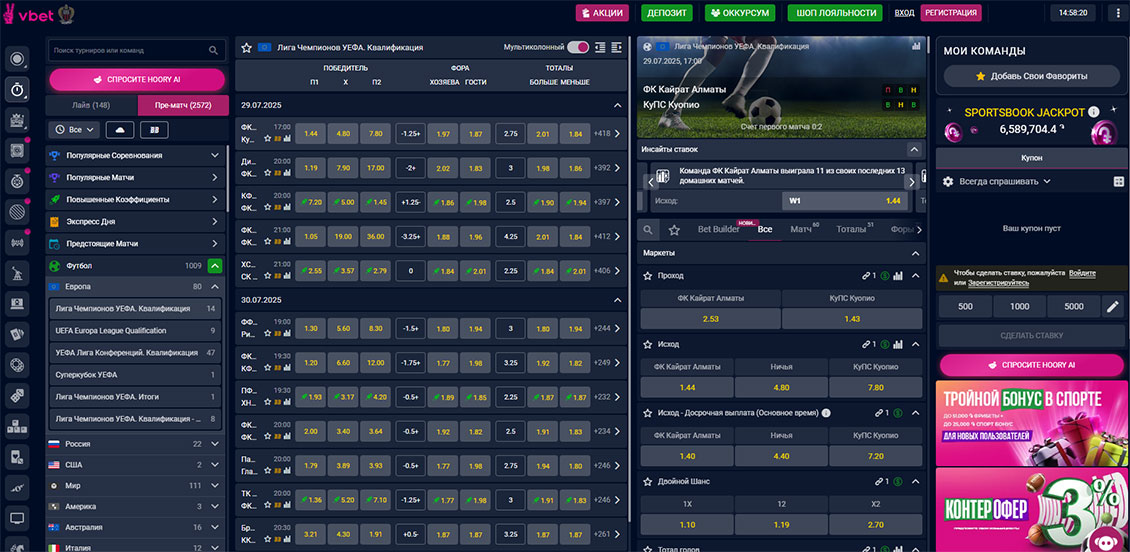Collapse the Футбол category
Screen dimensions: 1130x552
pyautogui.click(x=215, y=266)
